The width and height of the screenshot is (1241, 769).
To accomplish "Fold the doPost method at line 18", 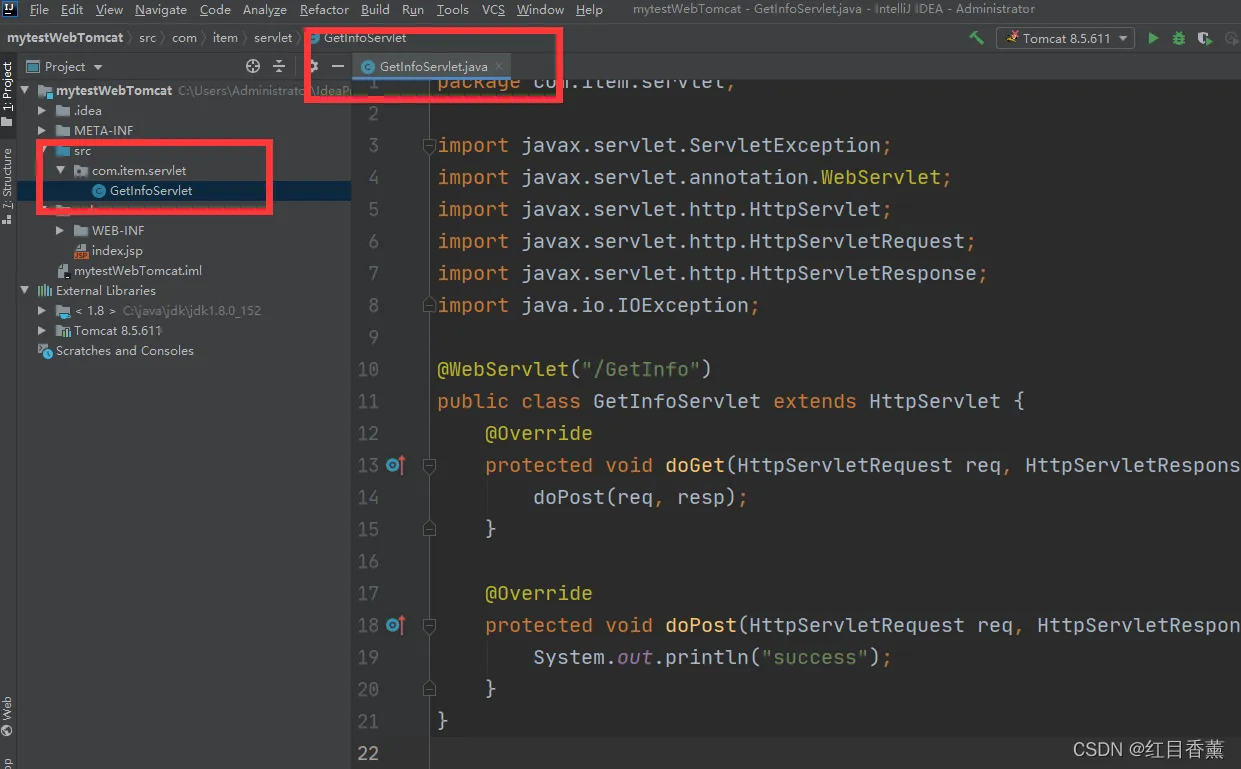I will pyautogui.click(x=429, y=626).
